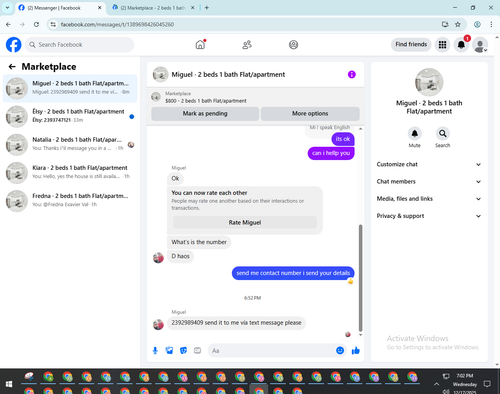
Task: Click the Facebook logo icon
Action: 14,45
